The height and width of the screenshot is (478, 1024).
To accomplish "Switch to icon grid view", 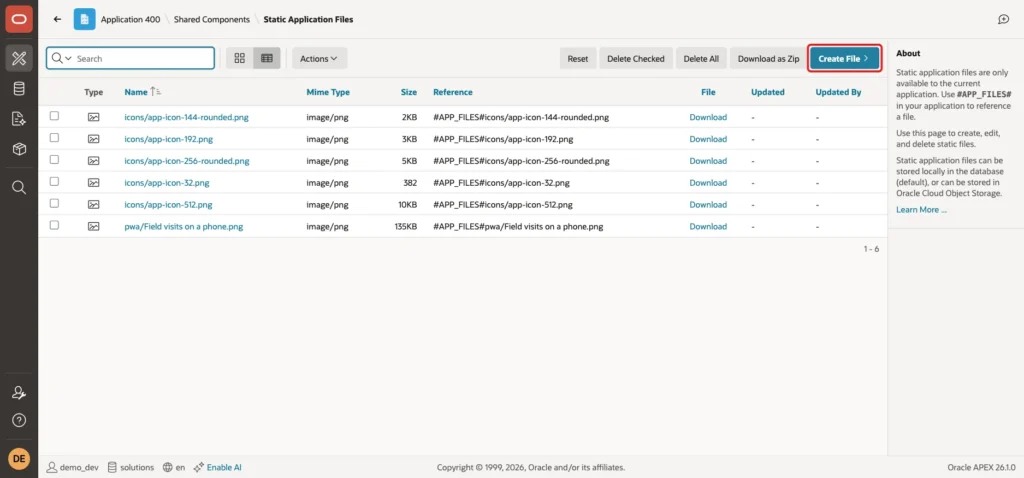I will [240, 58].
